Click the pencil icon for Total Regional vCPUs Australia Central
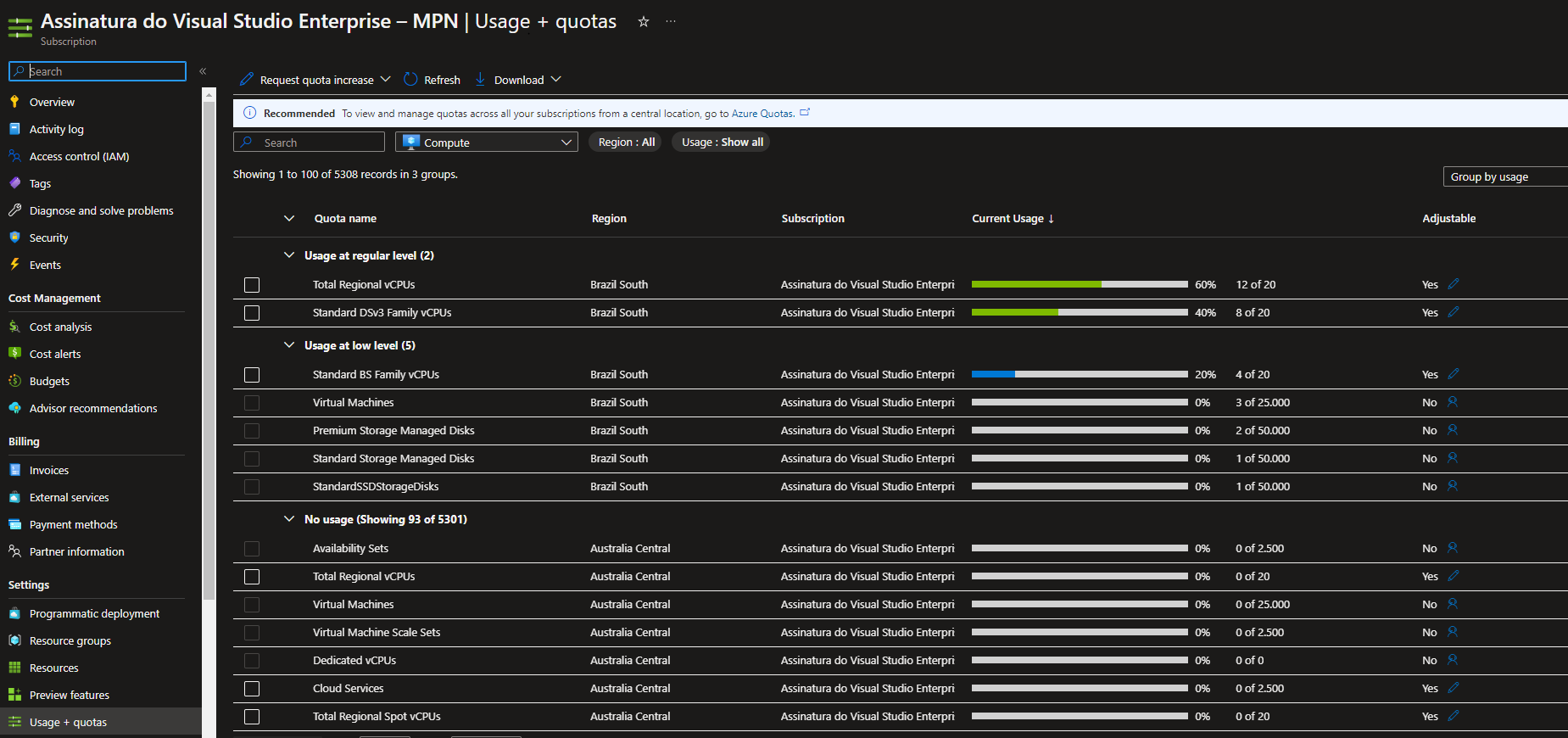This screenshot has height=738, width=1568. point(1454,576)
